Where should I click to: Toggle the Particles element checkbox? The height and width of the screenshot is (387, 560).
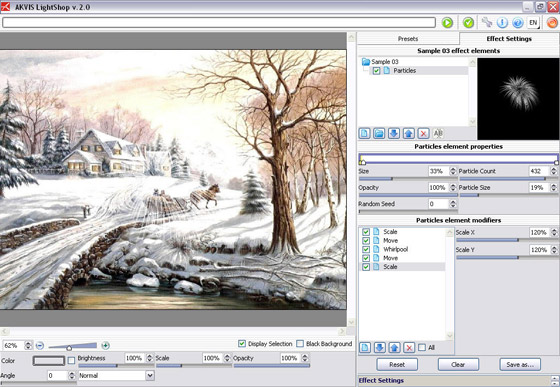point(376,71)
